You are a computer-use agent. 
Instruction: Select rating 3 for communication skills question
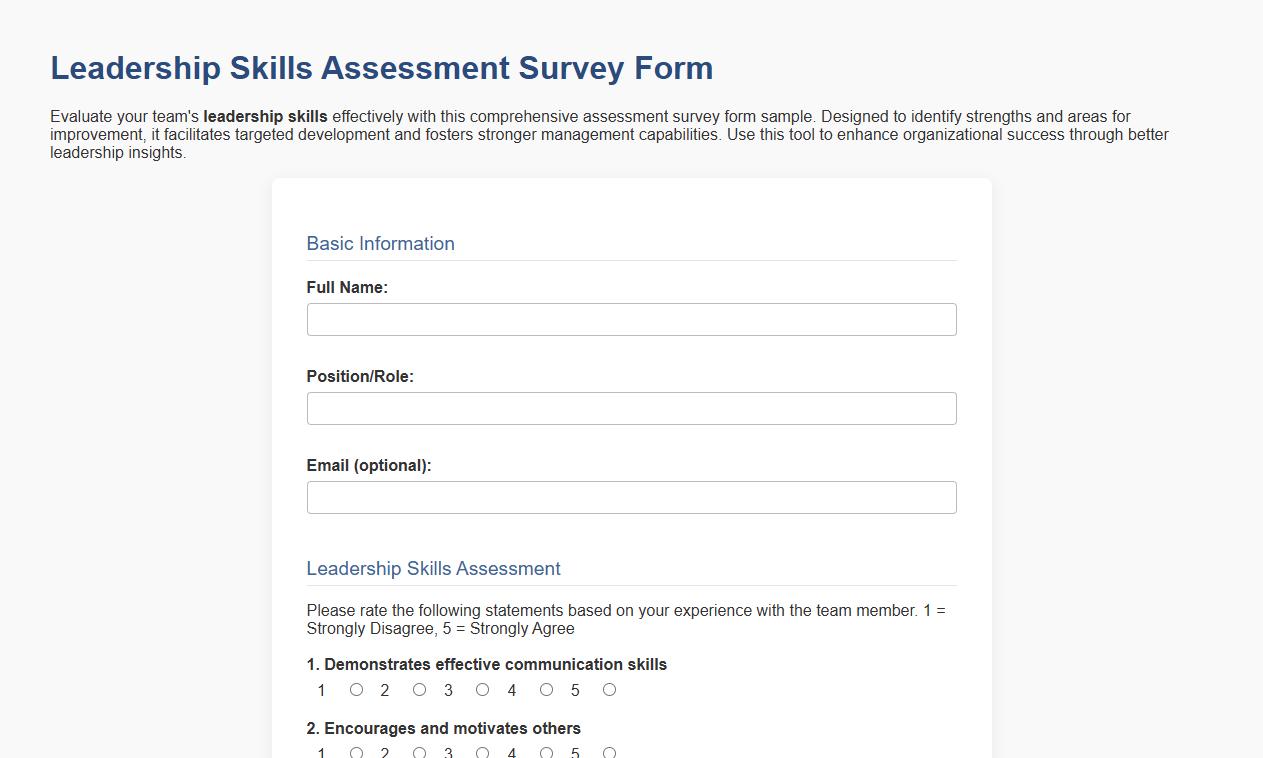click(483, 689)
